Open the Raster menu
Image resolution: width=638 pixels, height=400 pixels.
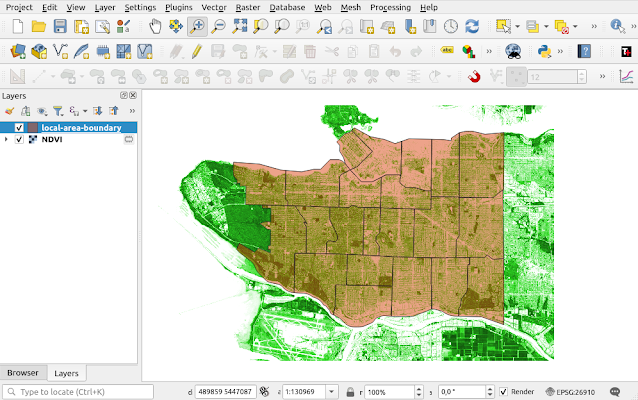click(x=247, y=7)
